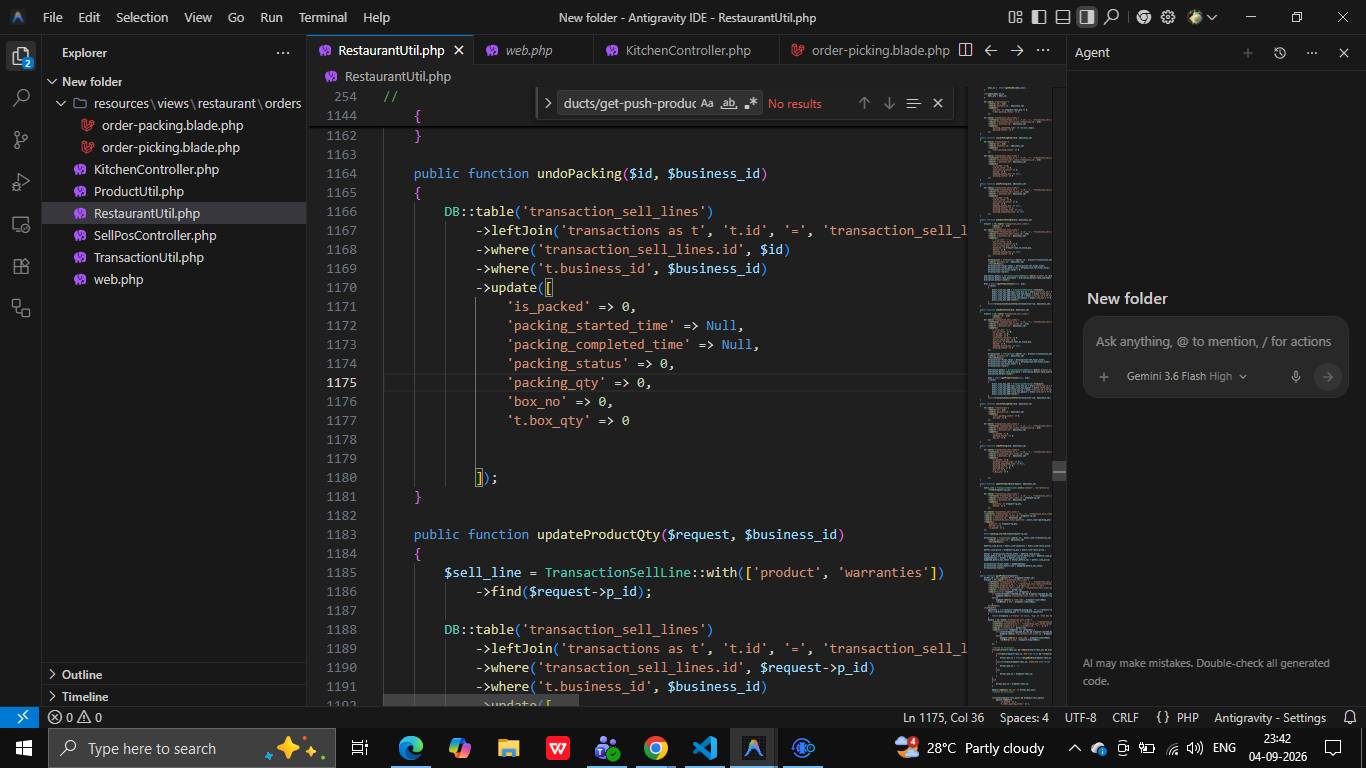Open the Extensions view icon

21,266
